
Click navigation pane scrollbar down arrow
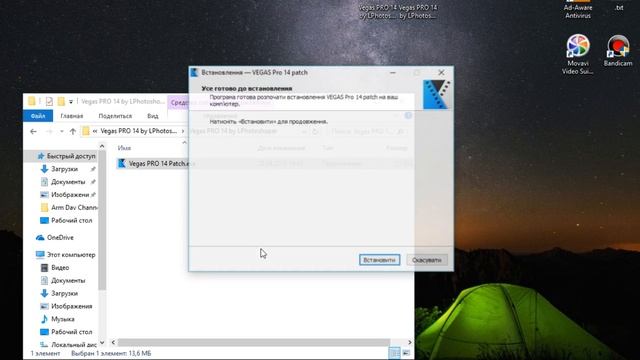102,342
